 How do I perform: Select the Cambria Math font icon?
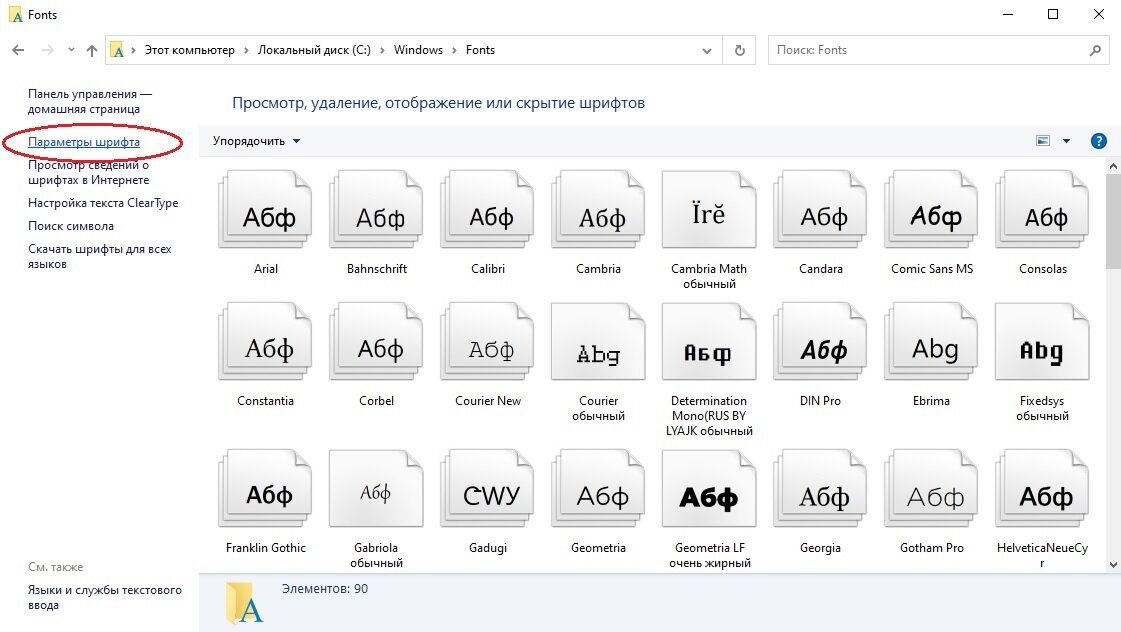click(709, 209)
